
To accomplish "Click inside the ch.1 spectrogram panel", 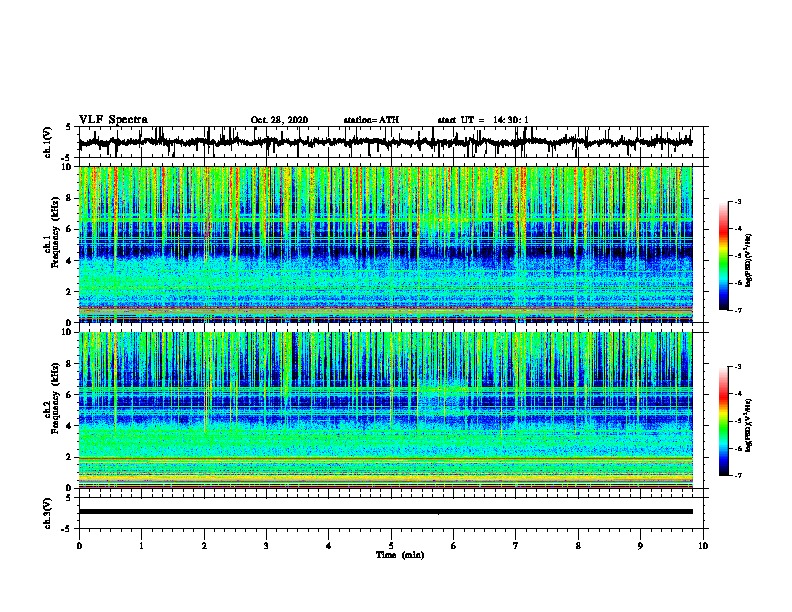I will [x=385, y=244].
